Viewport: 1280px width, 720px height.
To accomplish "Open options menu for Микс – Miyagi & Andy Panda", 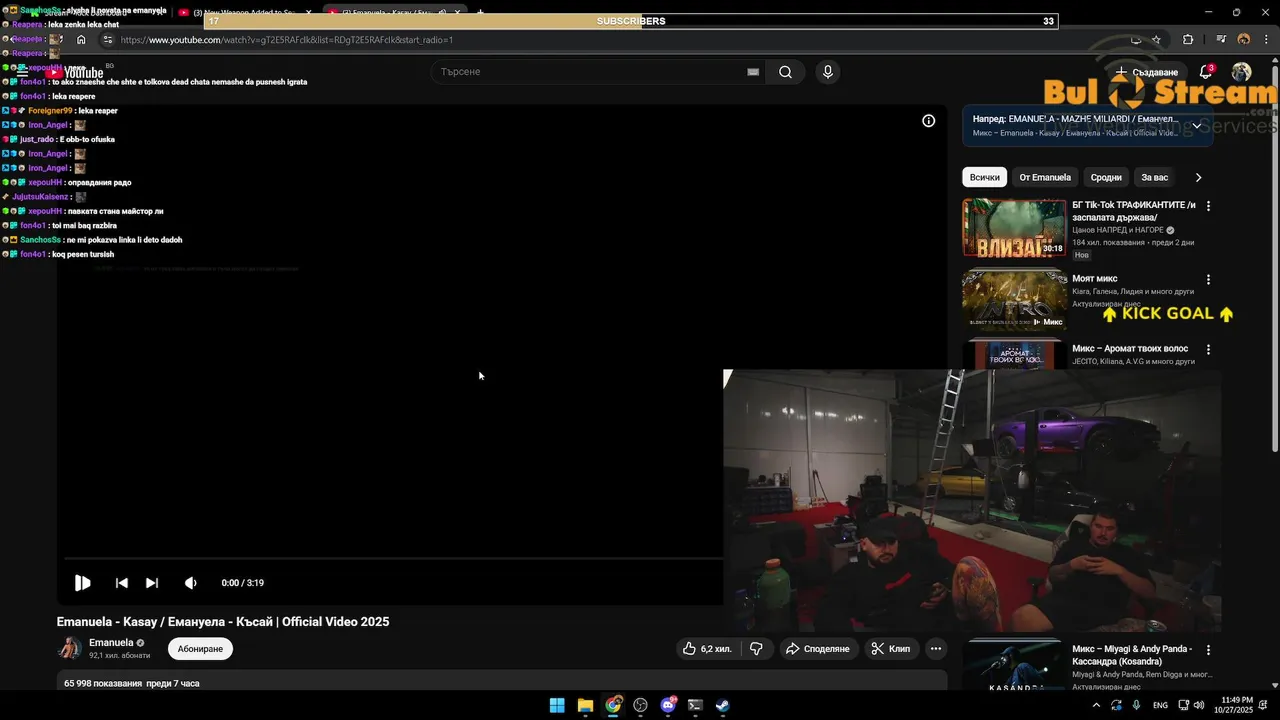I will tap(1208, 649).
